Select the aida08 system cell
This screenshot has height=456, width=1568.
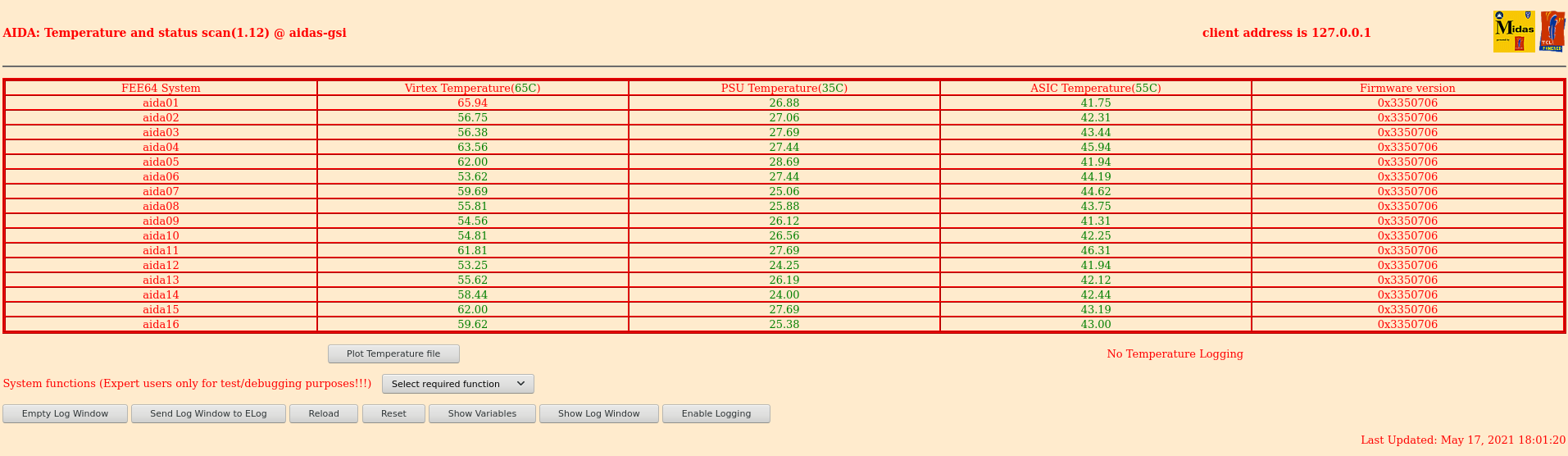(161, 206)
